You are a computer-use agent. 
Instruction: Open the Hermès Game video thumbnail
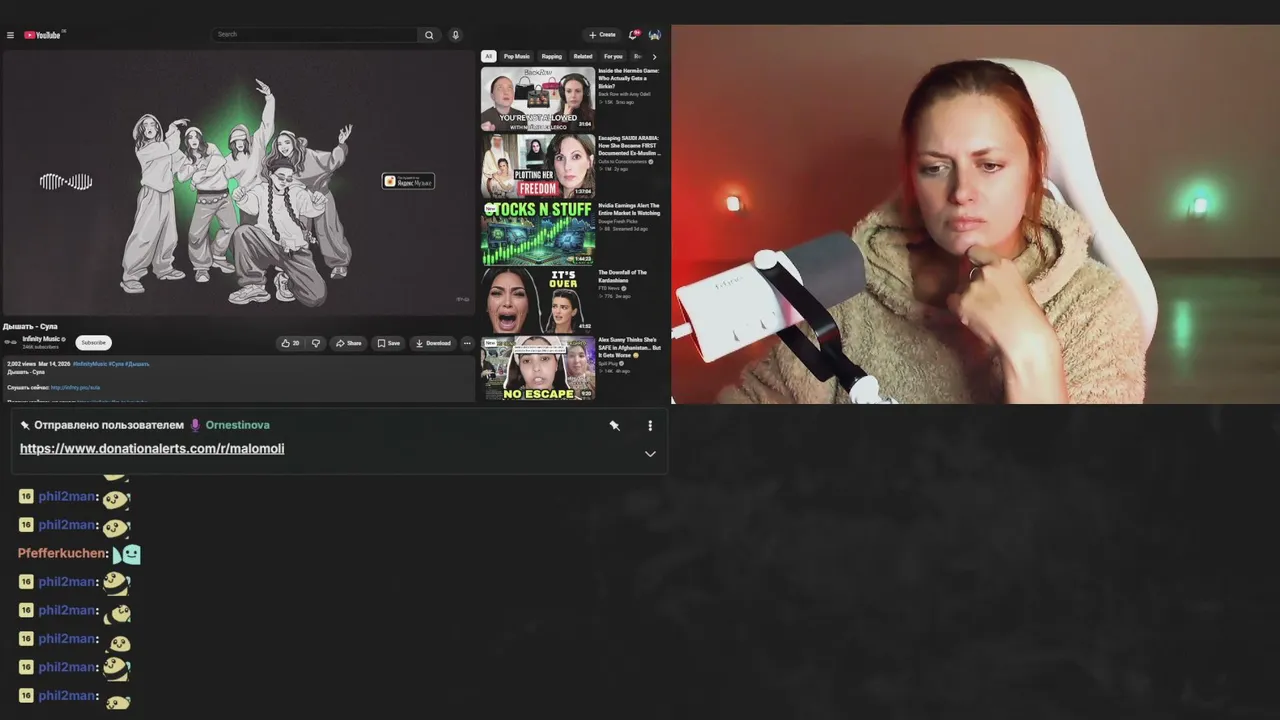538,99
